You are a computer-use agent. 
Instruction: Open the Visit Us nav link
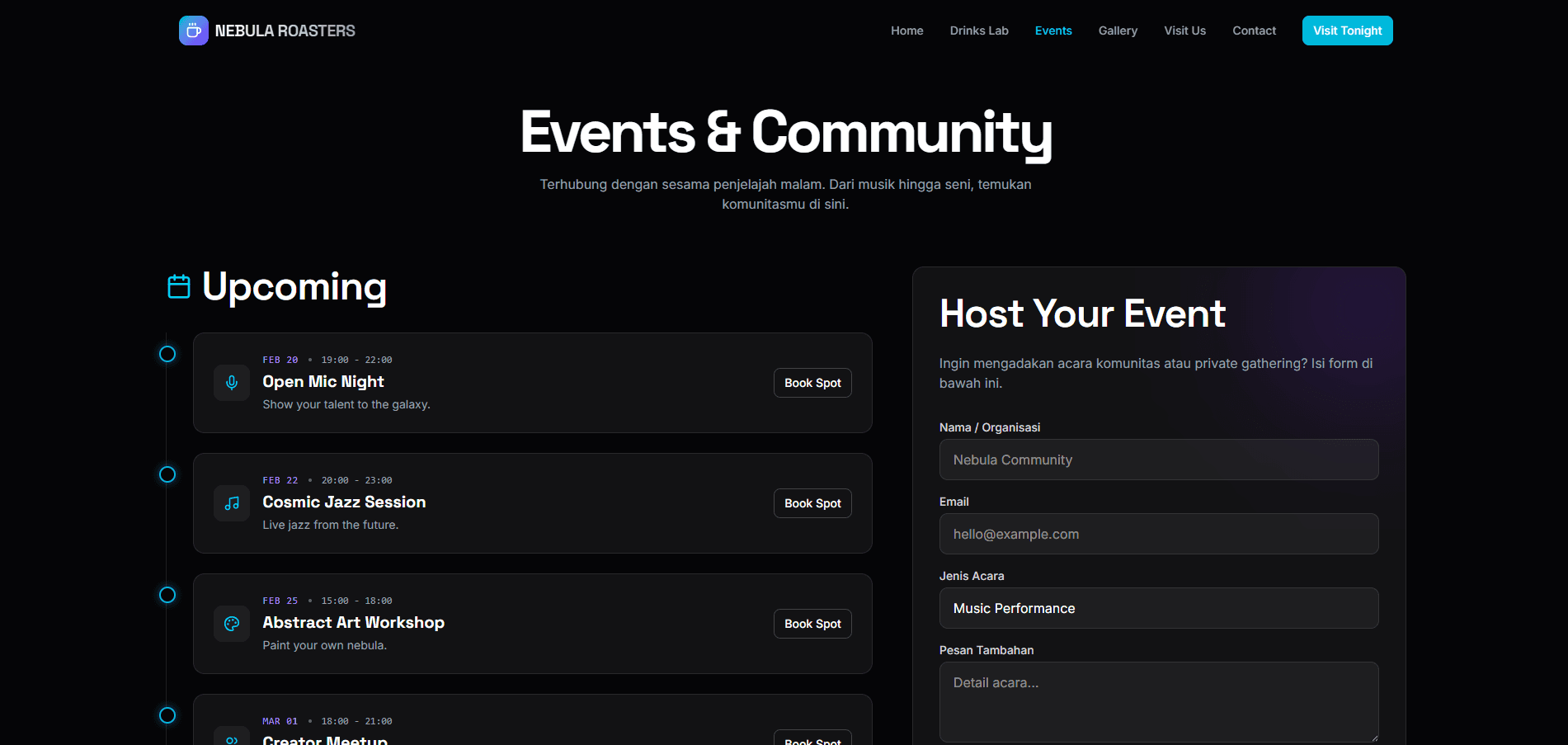[x=1184, y=31]
